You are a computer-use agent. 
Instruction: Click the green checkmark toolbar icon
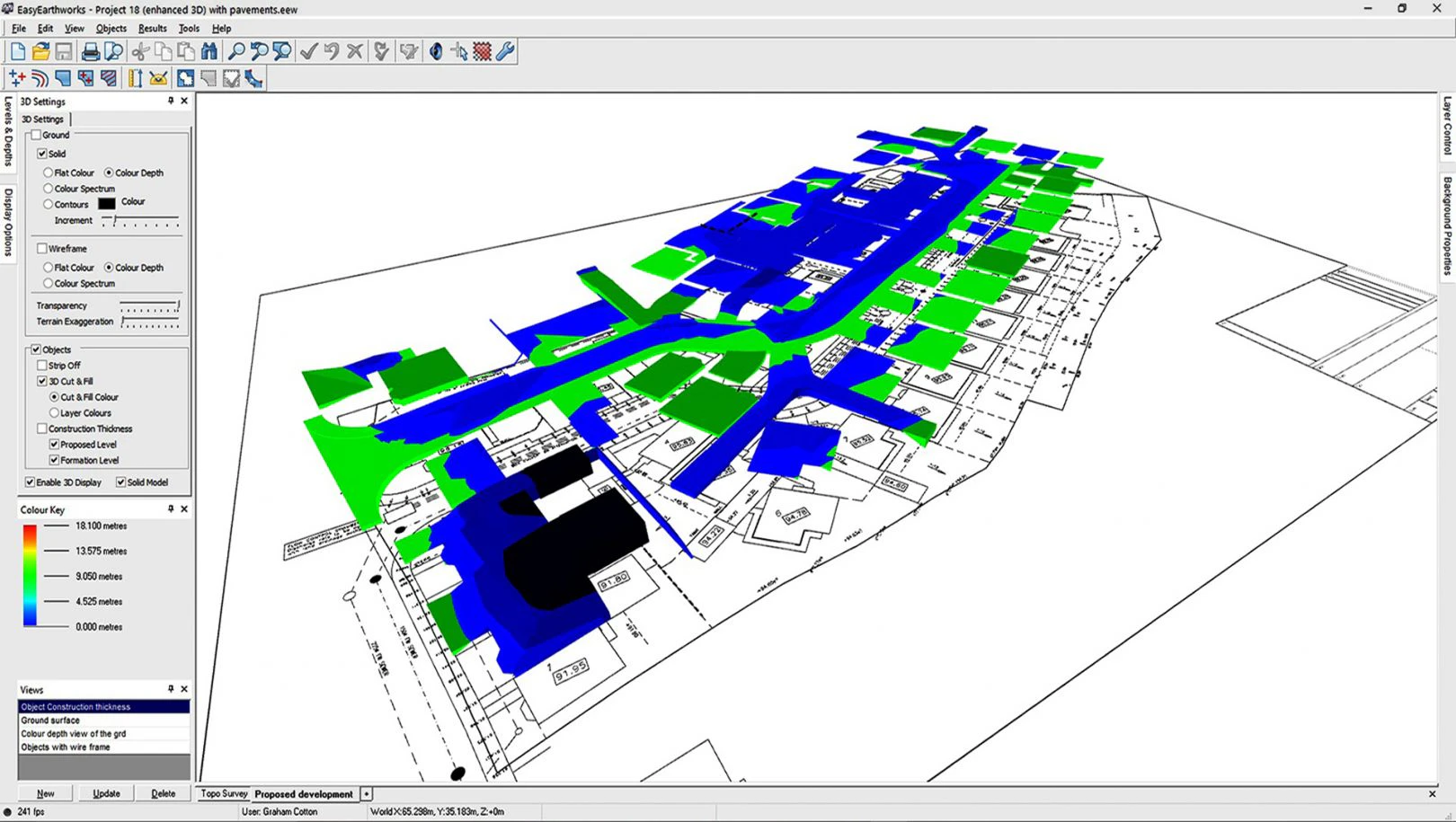(308, 51)
